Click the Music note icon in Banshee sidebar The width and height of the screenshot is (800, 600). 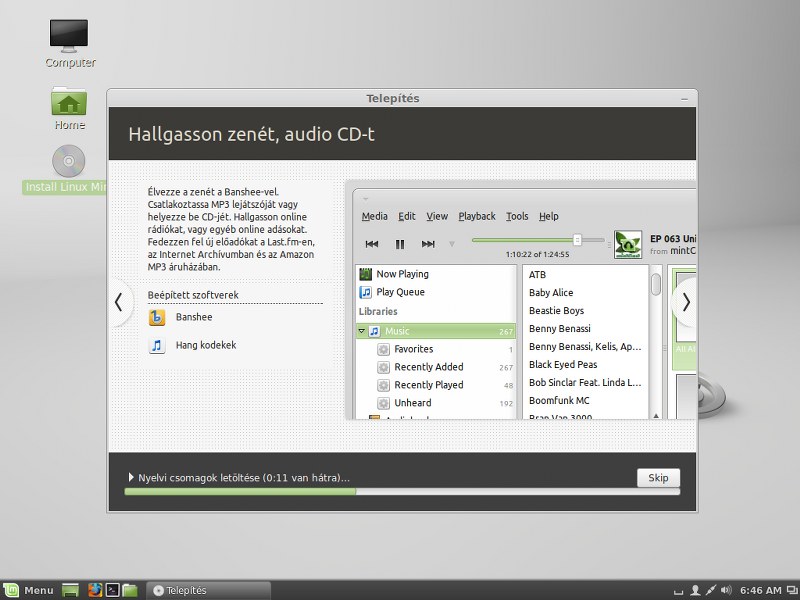pos(374,331)
